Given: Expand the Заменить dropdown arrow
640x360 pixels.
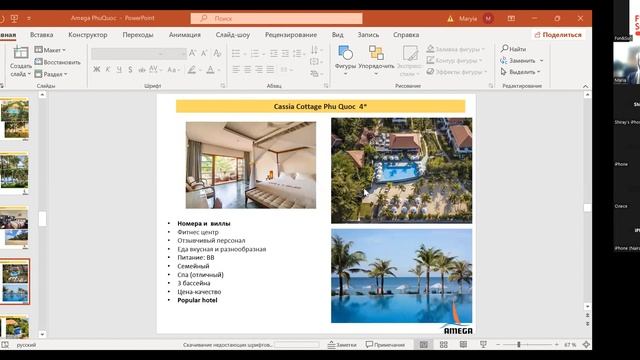Looking at the screenshot, I should click(x=542, y=60).
